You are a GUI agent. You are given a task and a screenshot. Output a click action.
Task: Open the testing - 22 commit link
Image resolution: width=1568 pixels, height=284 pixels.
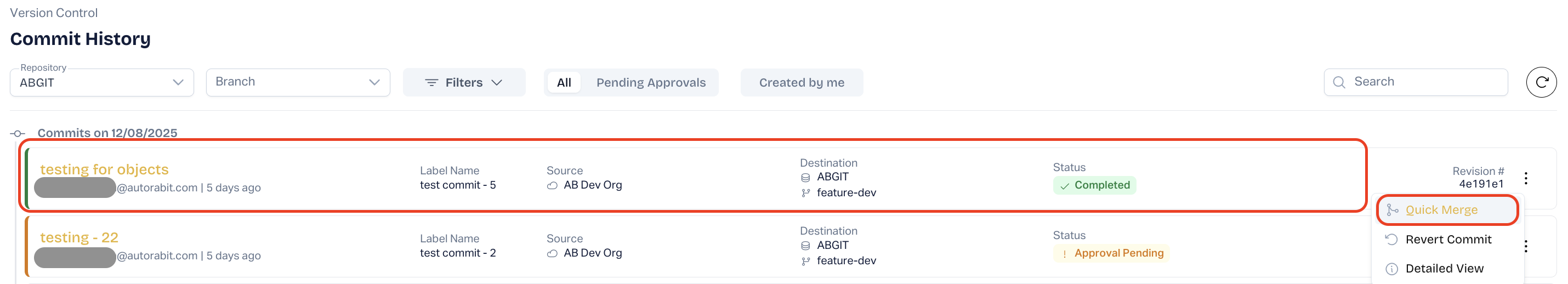[79, 238]
